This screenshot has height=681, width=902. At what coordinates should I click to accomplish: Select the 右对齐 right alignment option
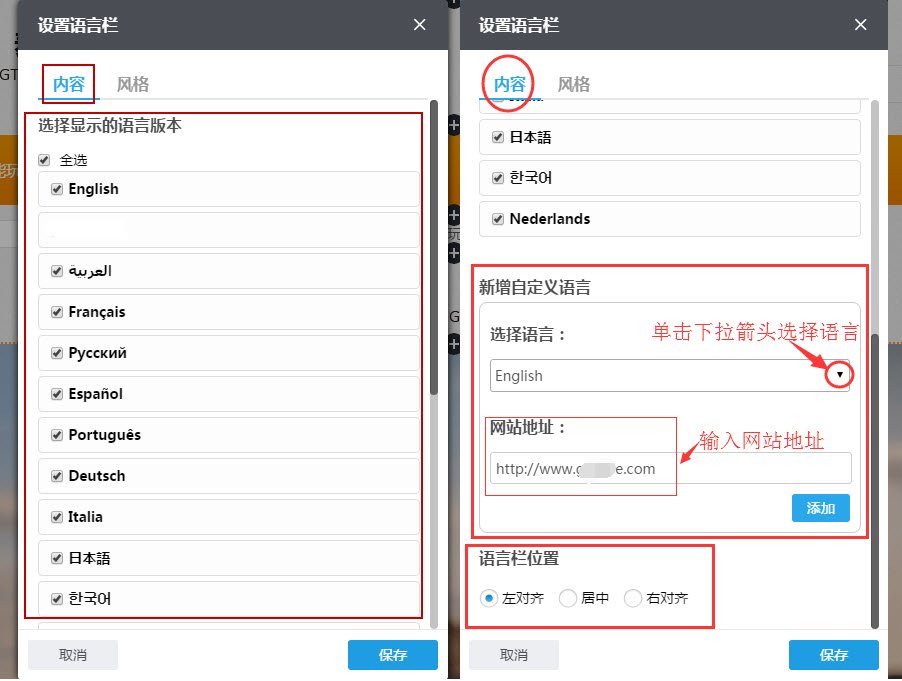click(x=633, y=598)
